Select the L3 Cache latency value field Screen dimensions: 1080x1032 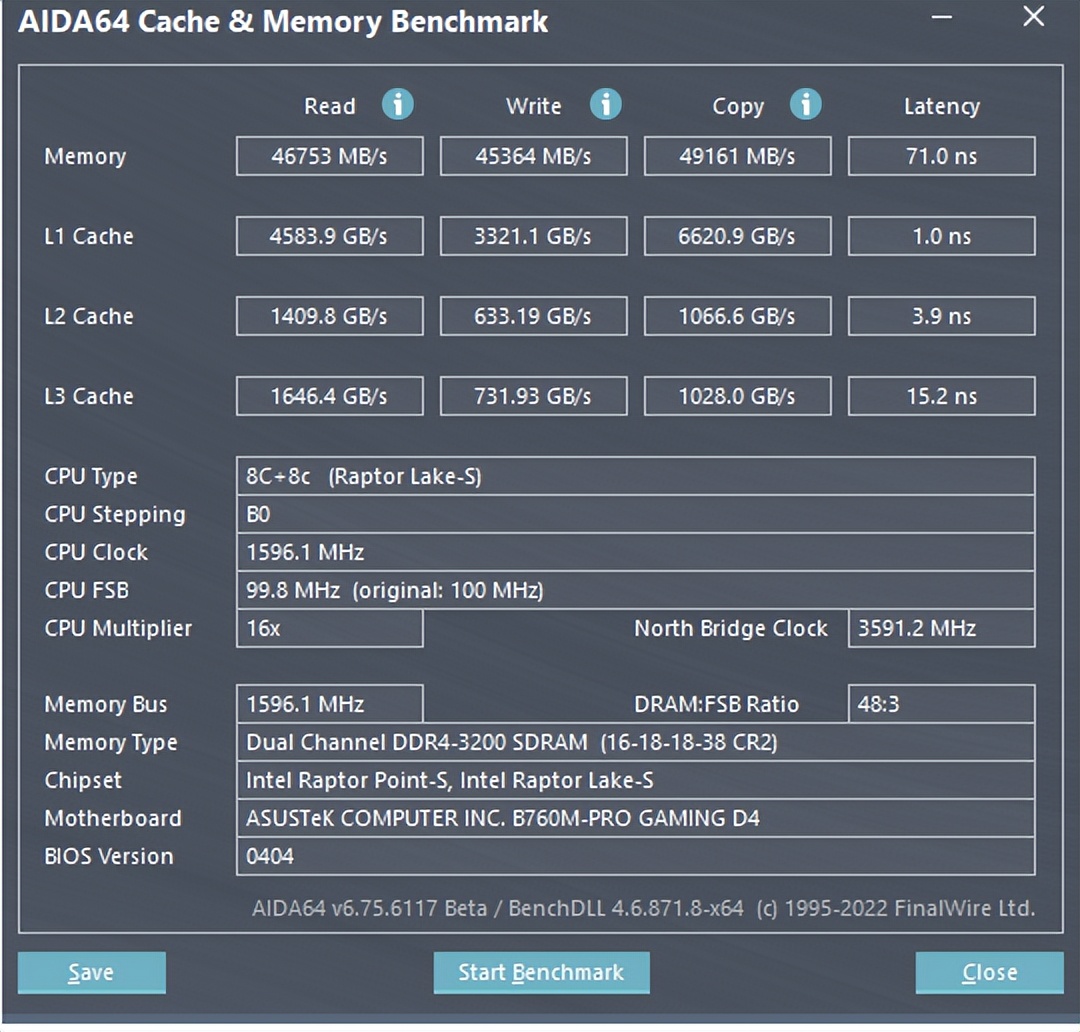940,396
